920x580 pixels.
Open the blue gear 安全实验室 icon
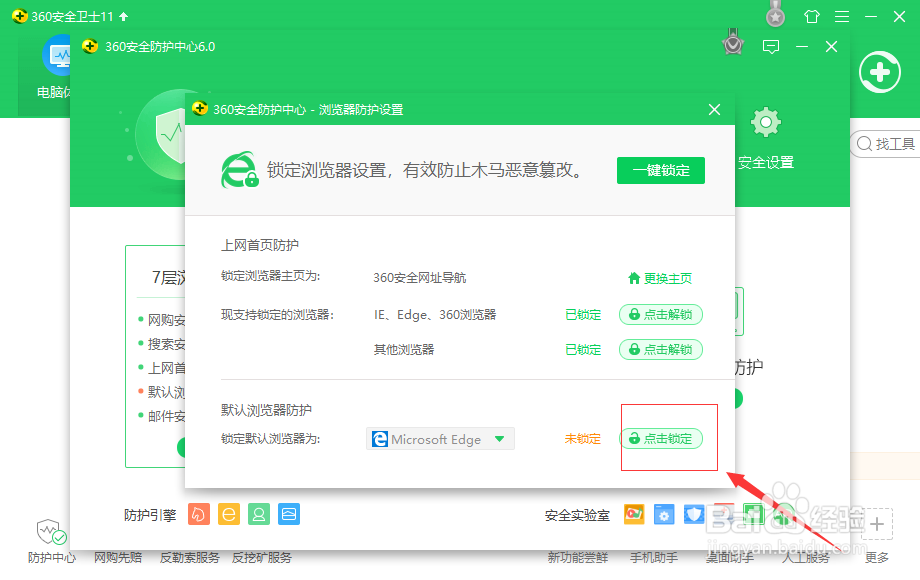click(x=664, y=514)
